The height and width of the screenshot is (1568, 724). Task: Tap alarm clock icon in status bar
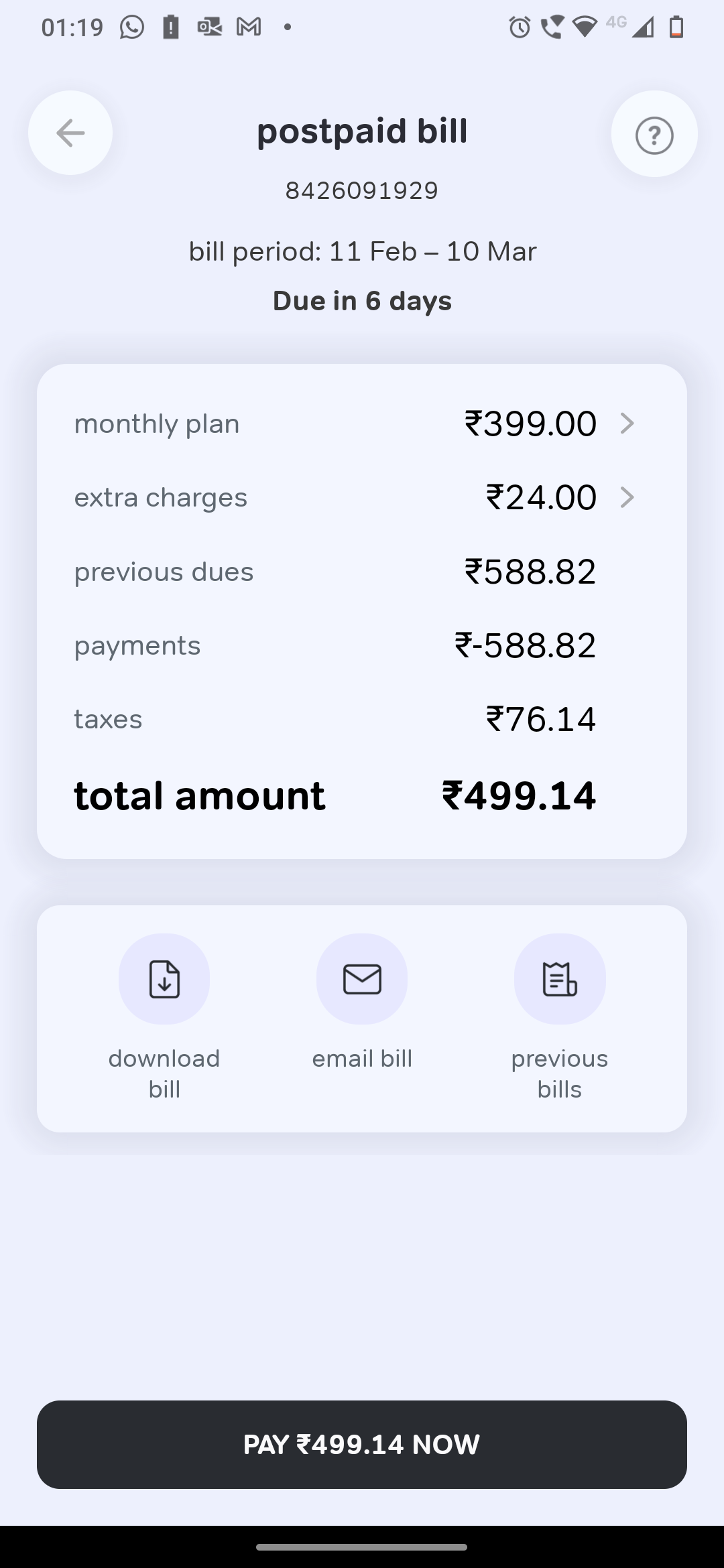520,27
